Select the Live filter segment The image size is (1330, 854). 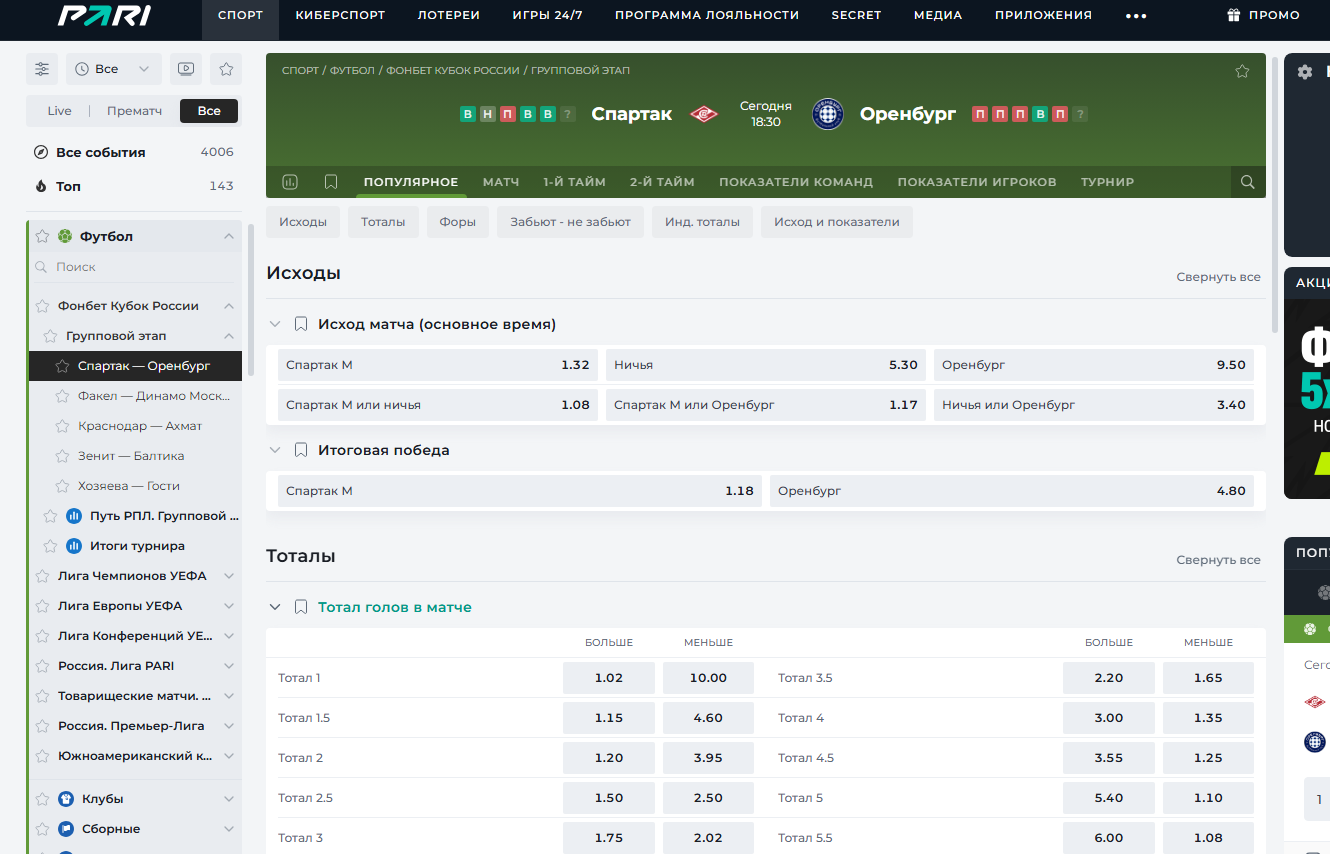[59, 111]
